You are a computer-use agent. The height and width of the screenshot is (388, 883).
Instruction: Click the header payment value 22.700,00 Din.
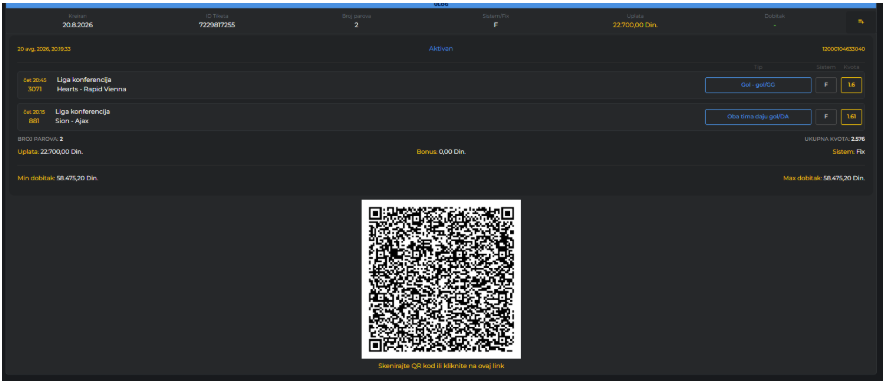[x=635, y=25]
